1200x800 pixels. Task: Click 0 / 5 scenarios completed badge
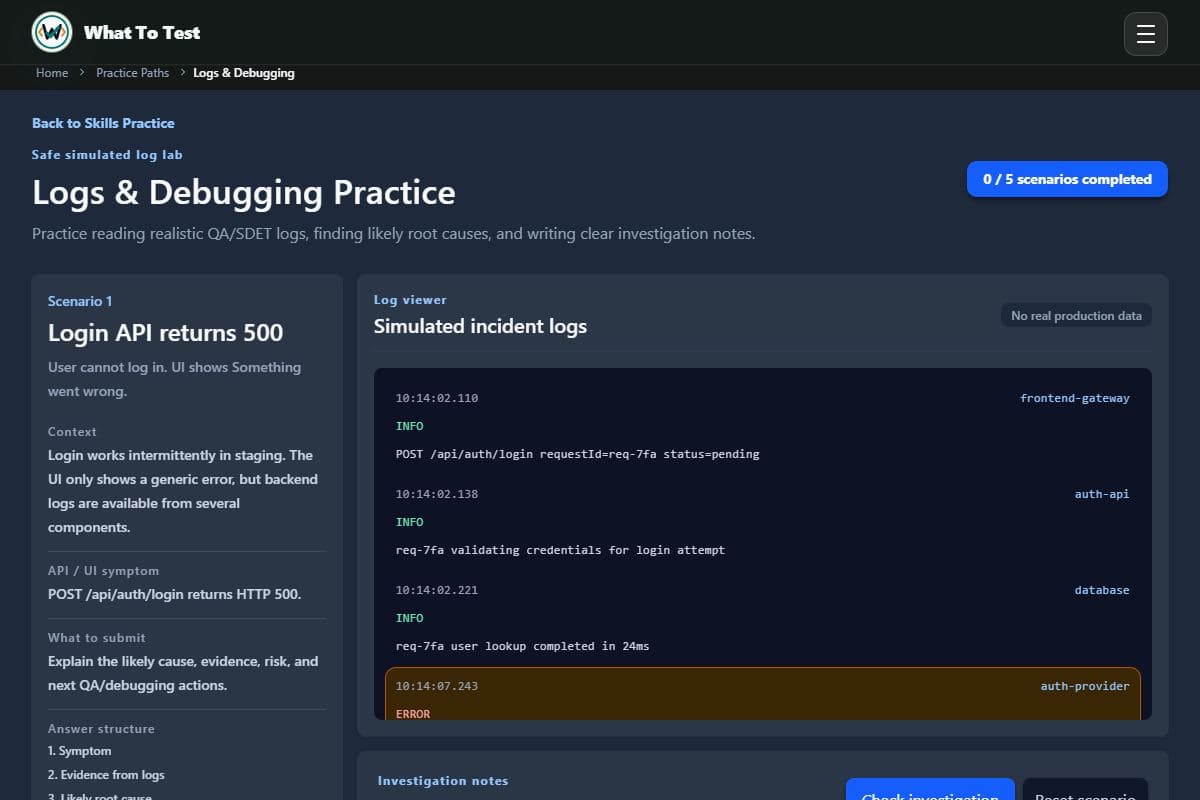pyautogui.click(x=1067, y=179)
